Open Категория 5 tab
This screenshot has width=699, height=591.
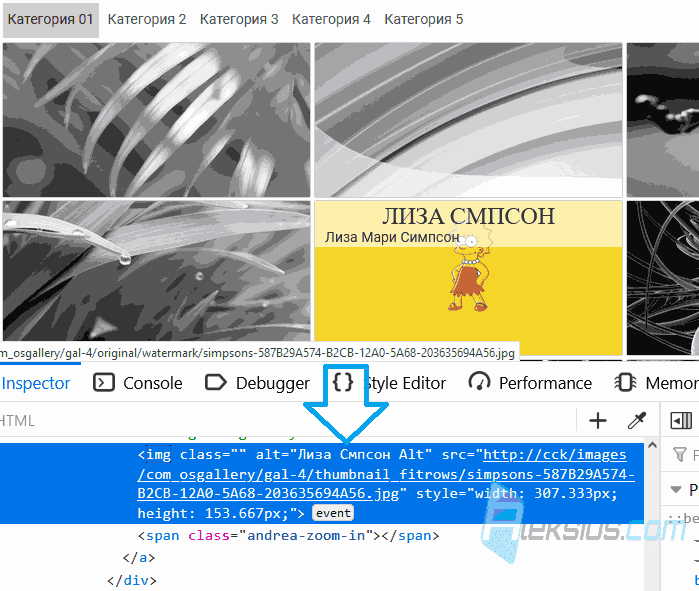click(x=424, y=20)
